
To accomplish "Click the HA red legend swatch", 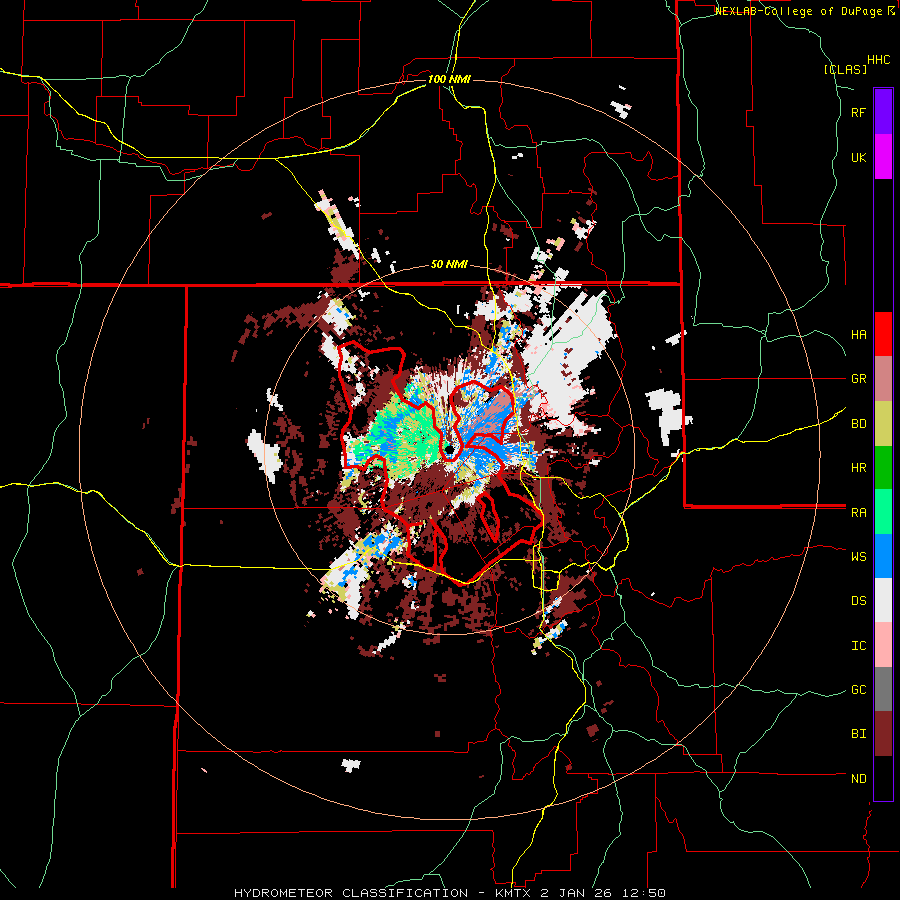I will coord(883,334).
